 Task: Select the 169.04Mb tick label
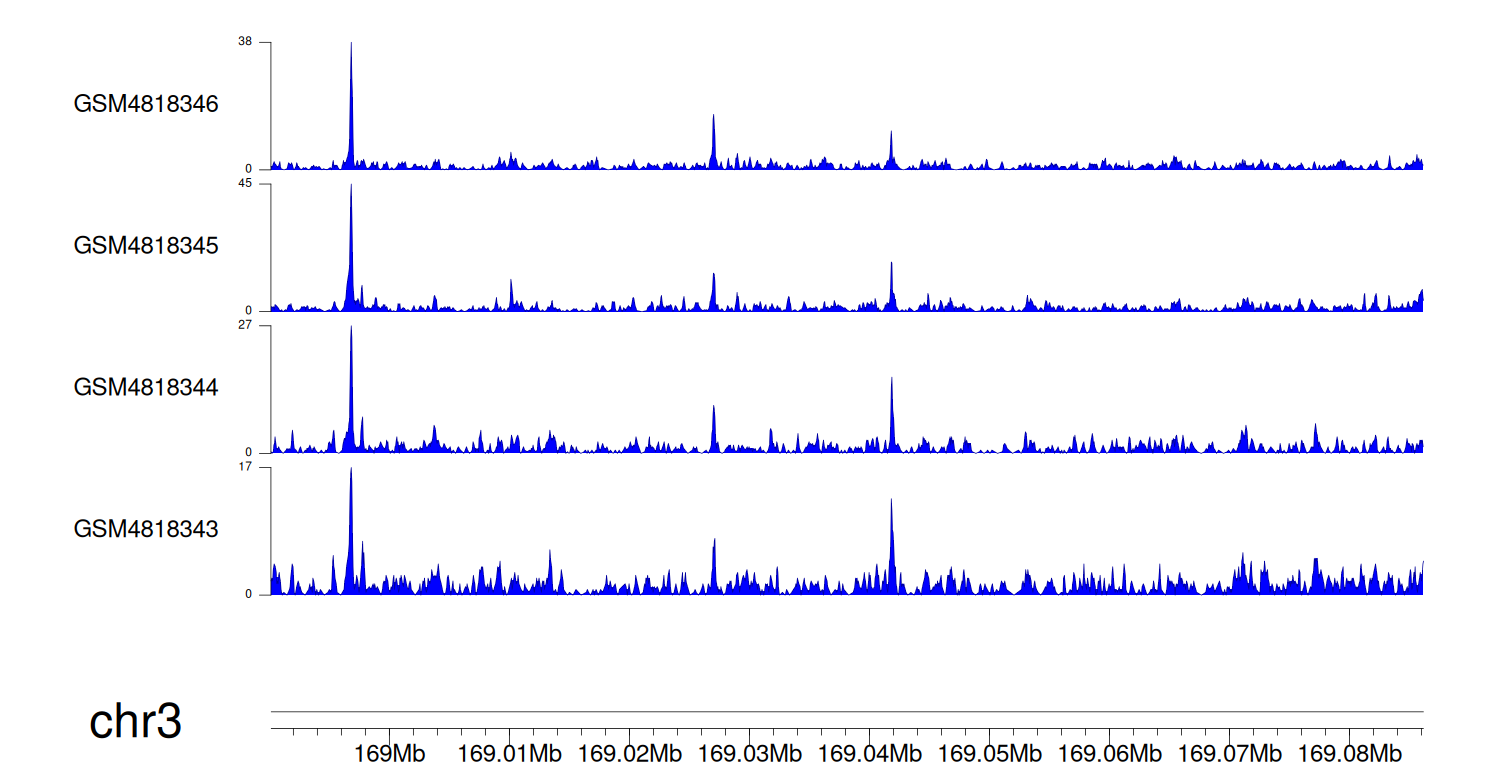tap(870, 753)
